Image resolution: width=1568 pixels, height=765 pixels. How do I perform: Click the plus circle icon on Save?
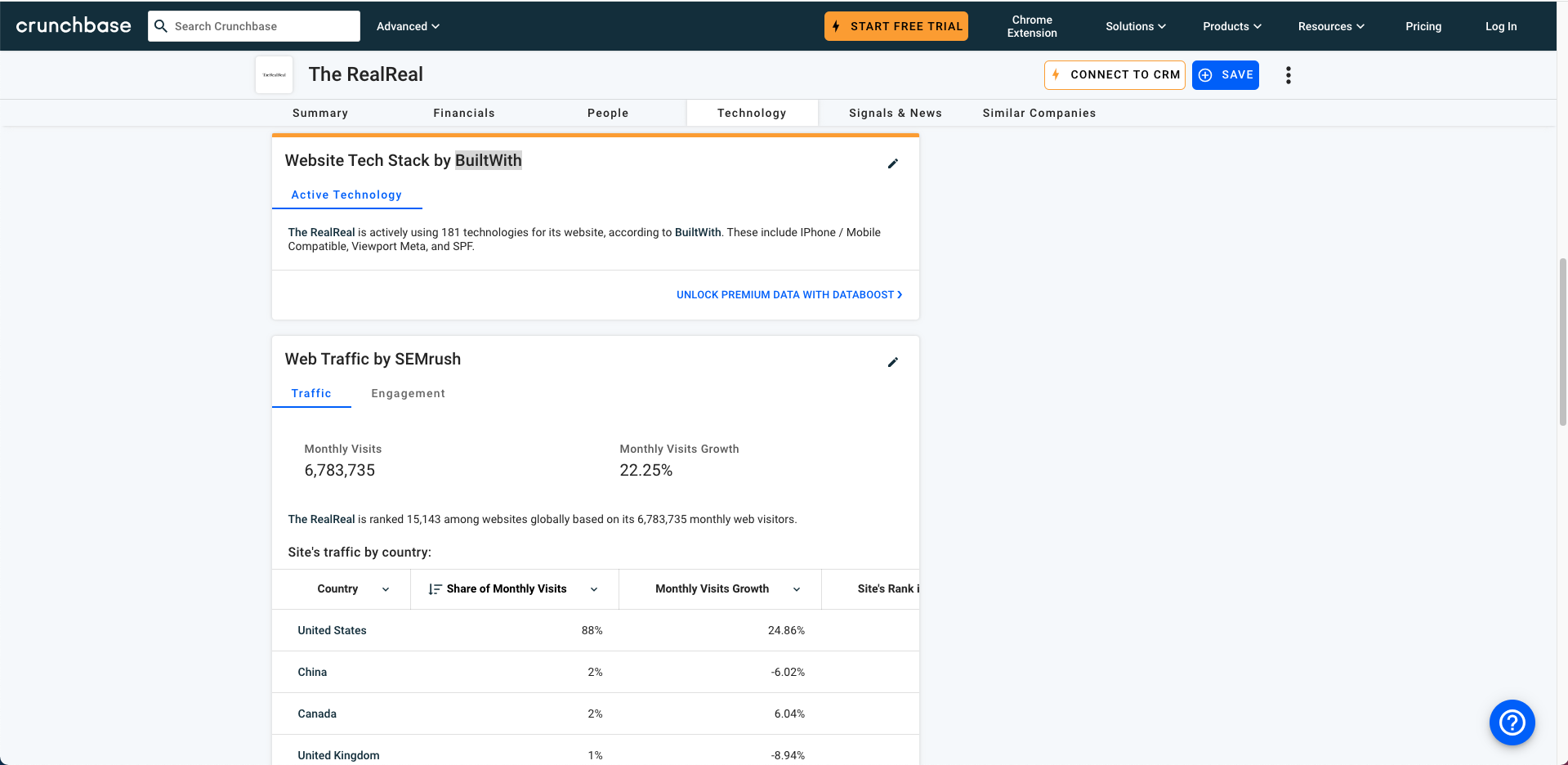click(x=1205, y=75)
